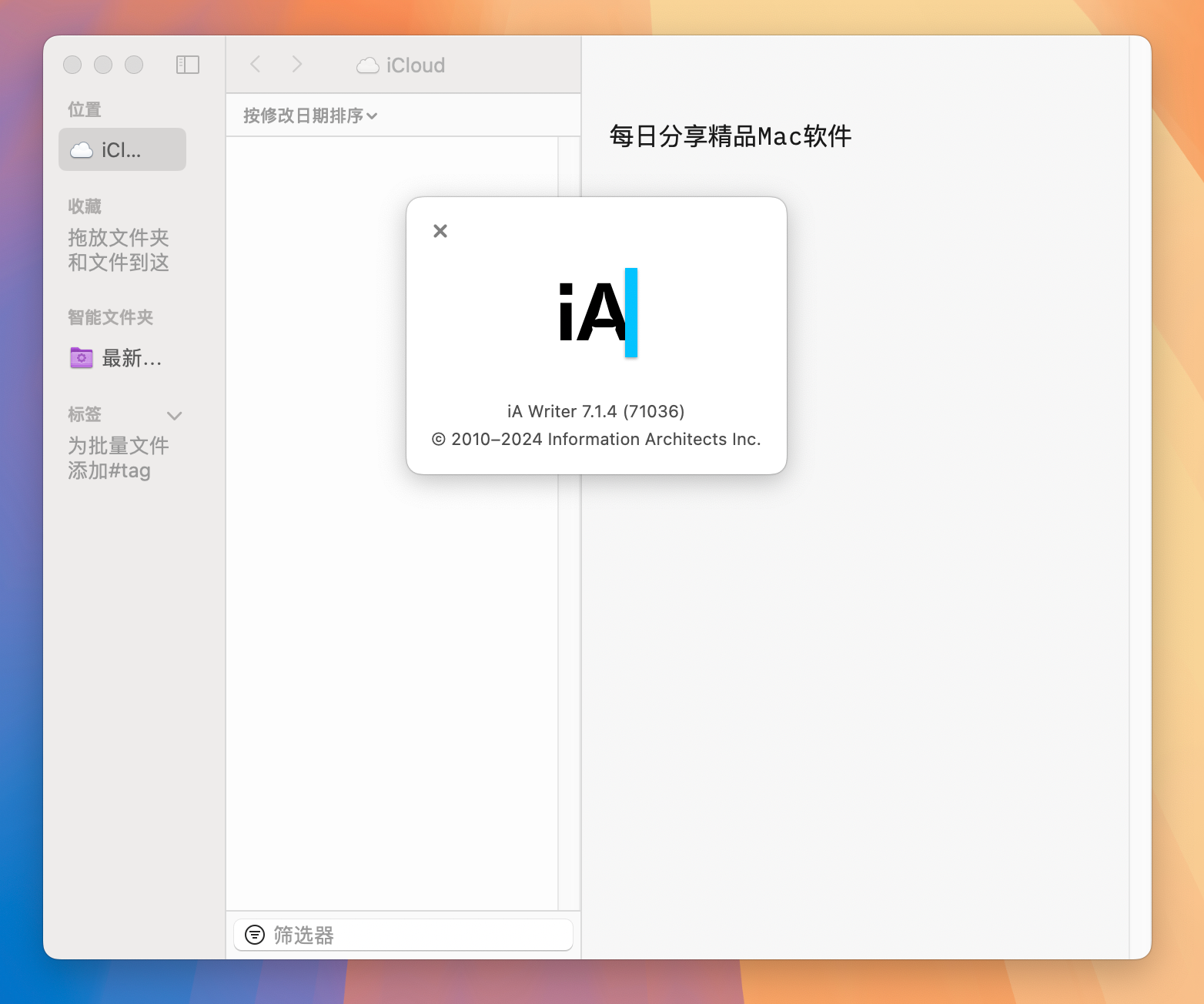Click the cloud icon beside the iCloud title
The height and width of the screenshot is (1004, 1204).
[368, 65]
